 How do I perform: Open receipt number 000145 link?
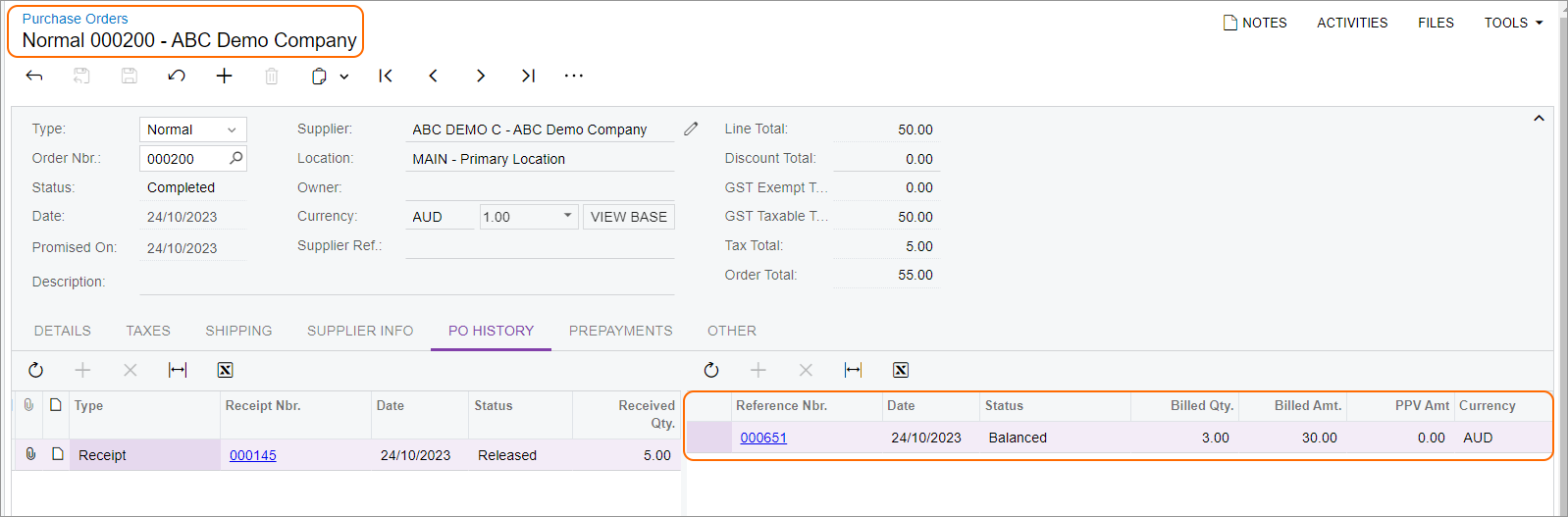point(253,455)
